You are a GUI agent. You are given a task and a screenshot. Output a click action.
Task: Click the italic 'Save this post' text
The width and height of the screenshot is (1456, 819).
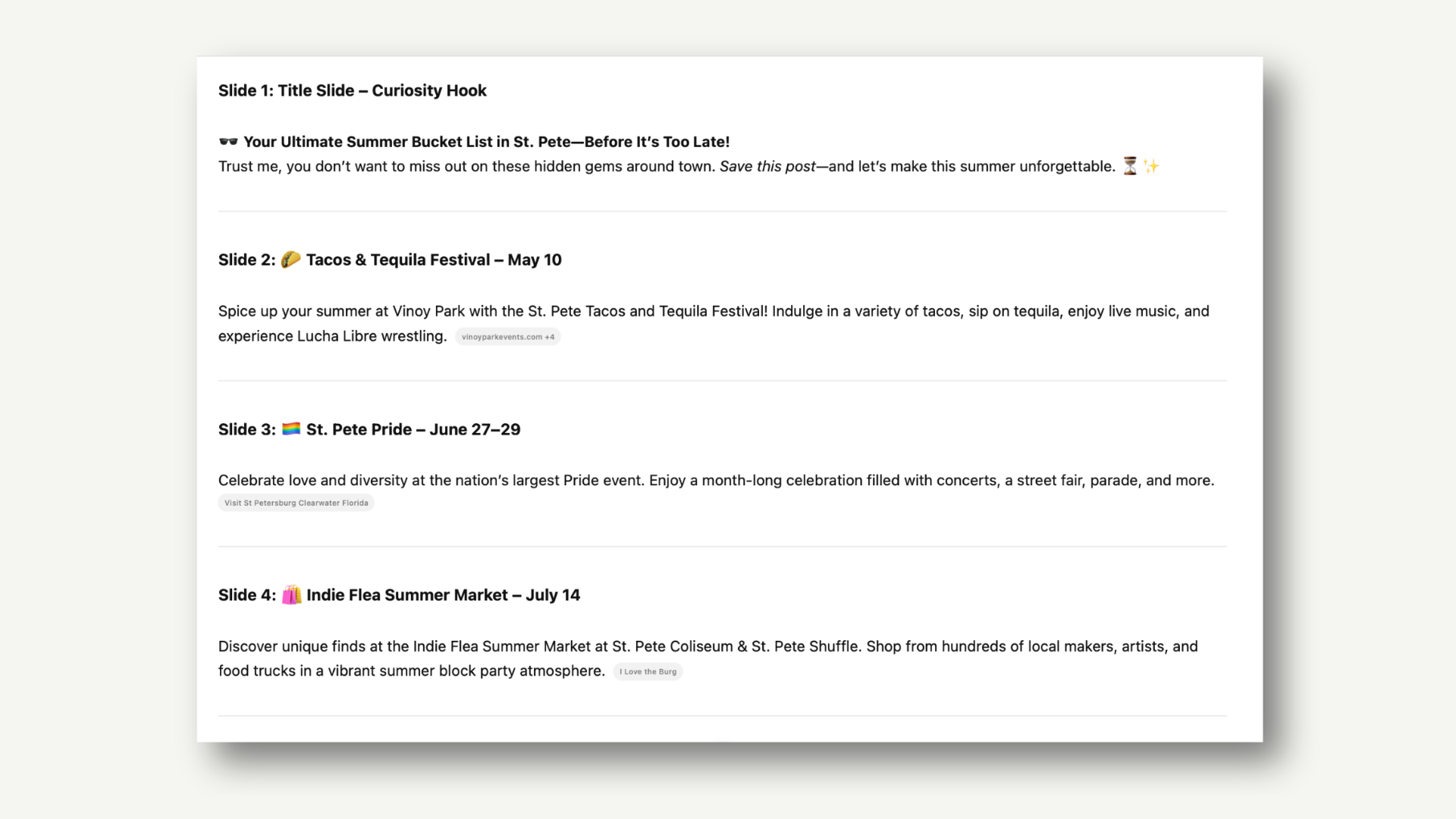[767, 167]
